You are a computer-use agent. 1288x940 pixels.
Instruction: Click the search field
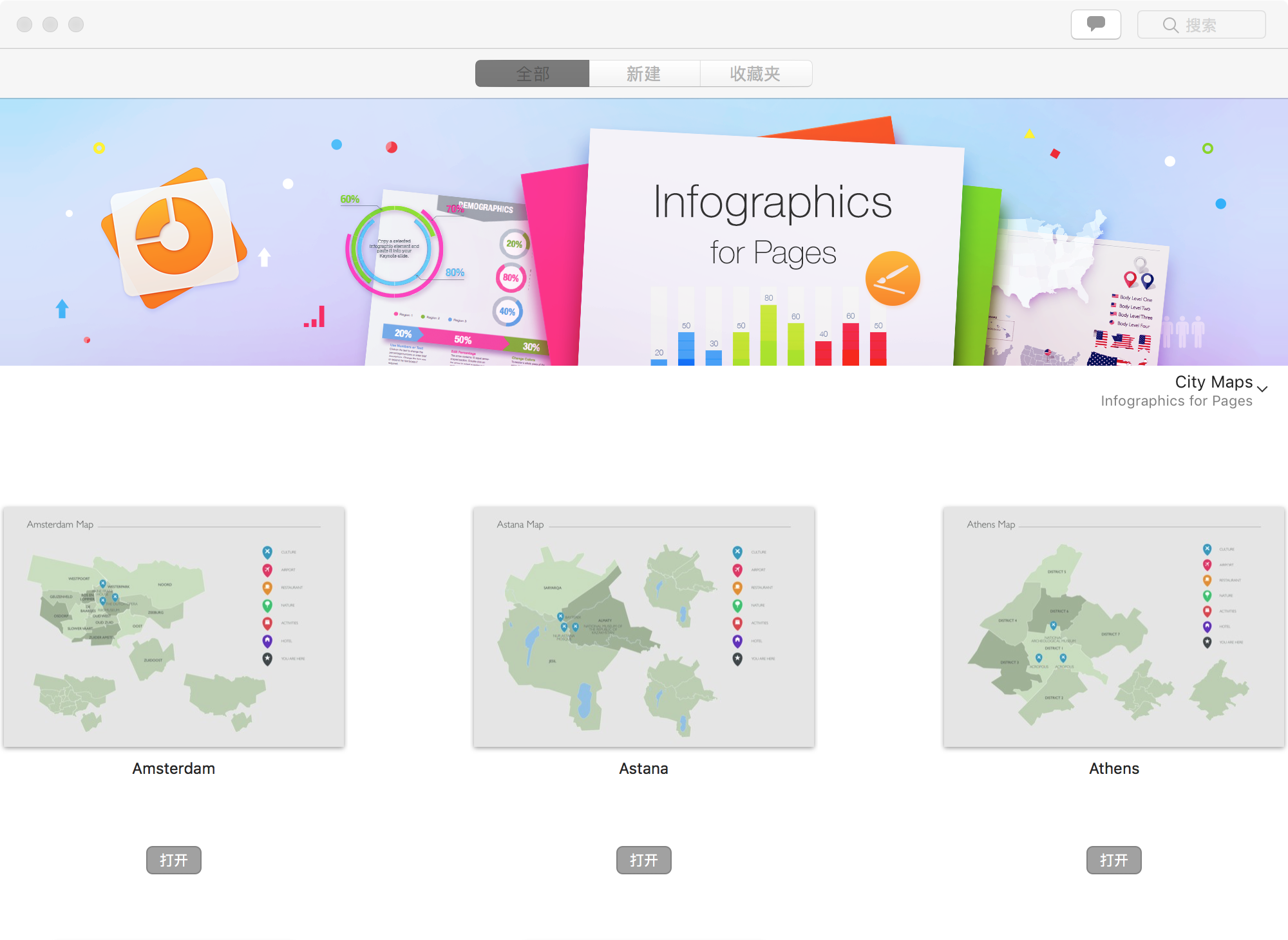click(x=1201, y=24)
